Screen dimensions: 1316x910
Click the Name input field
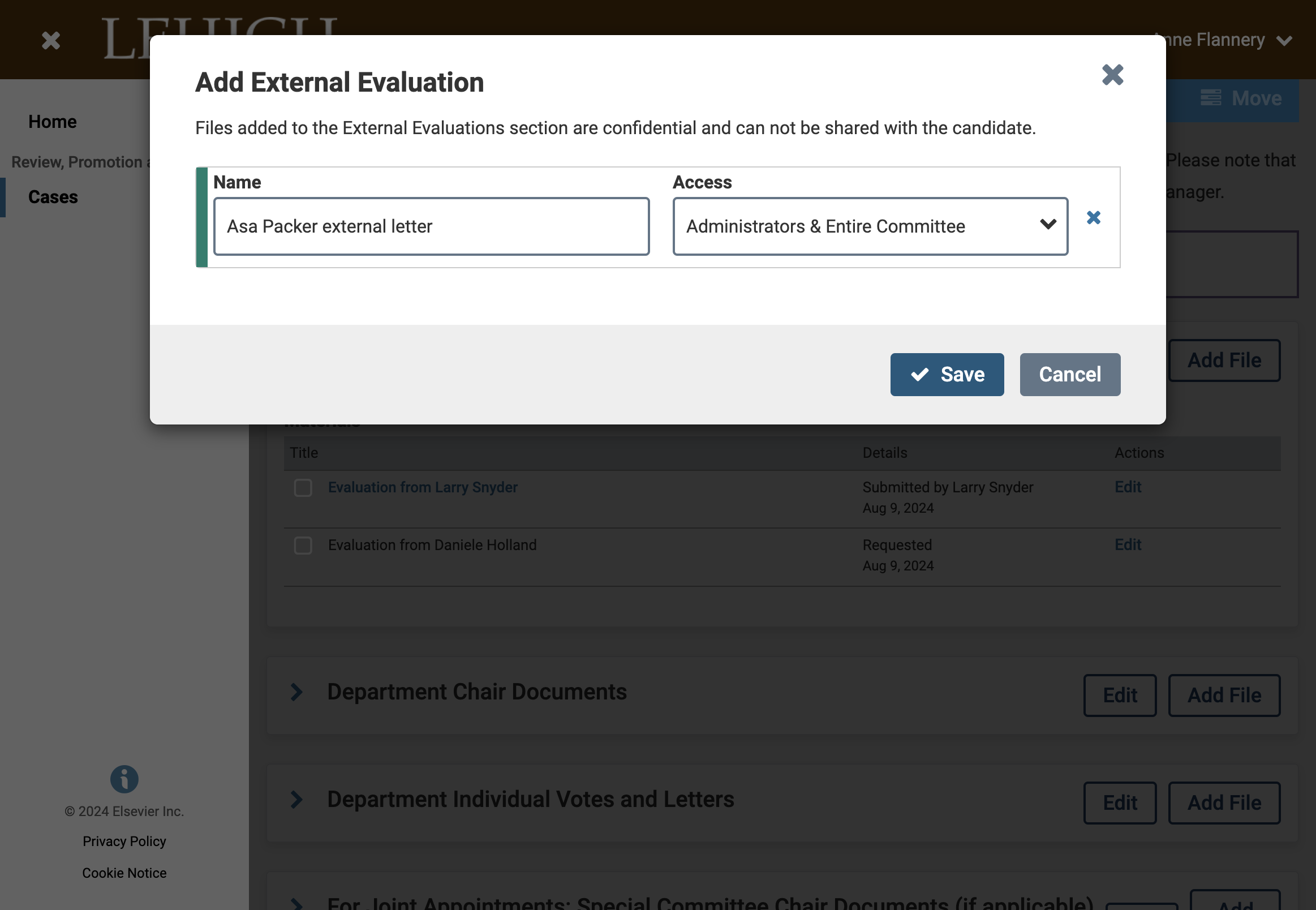click(x=432, y=226)
